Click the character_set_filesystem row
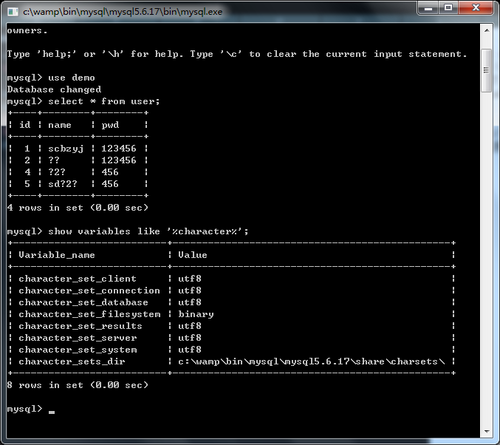The height and width of the screenshot is (445, 500). pos(232,314)
